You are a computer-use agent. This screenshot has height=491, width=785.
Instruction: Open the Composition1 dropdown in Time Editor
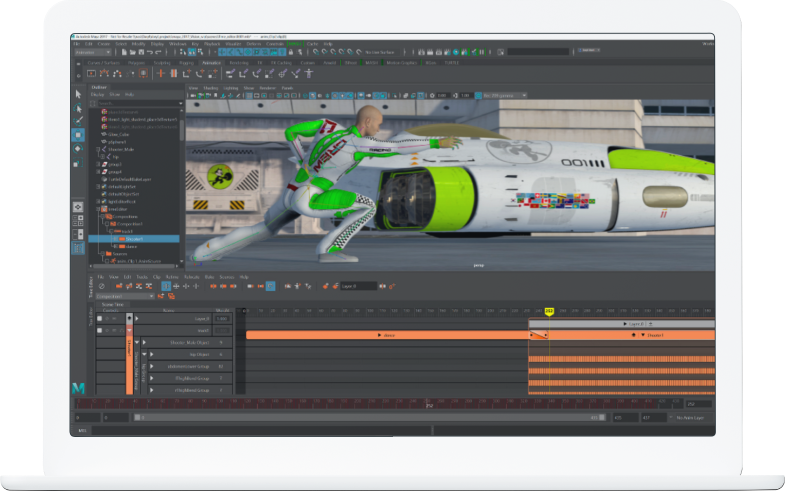click(126, 296)
